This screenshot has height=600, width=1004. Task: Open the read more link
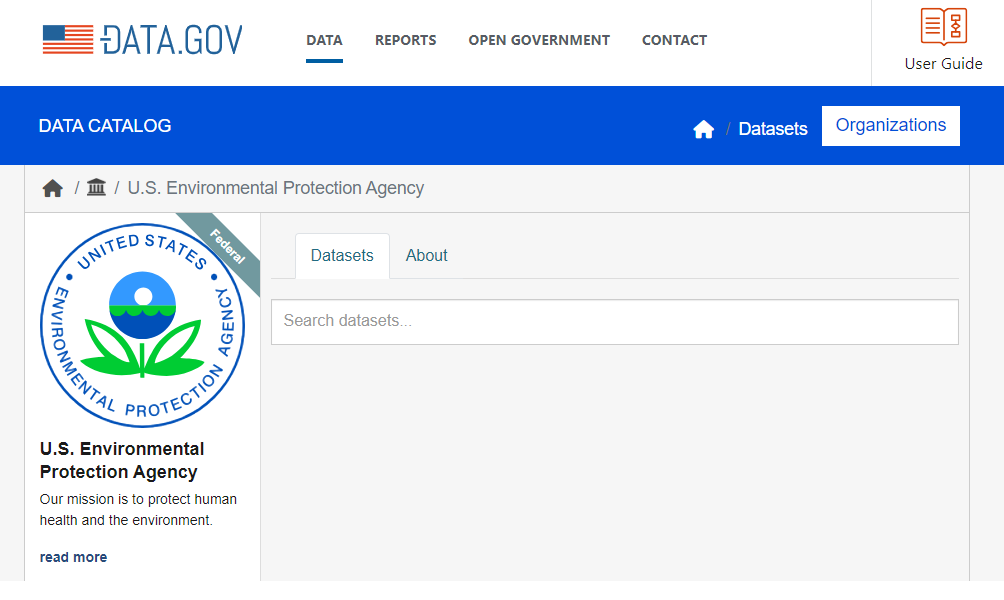click(x=73, y=556)
